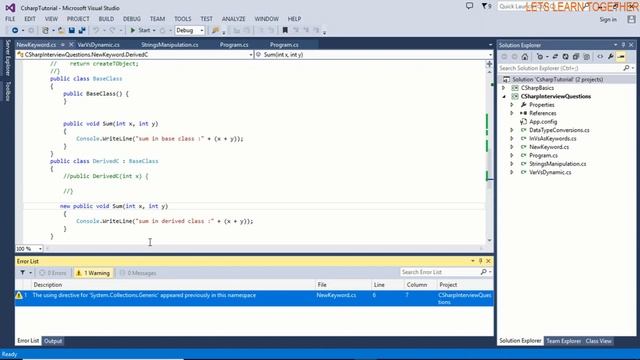Switch to the Class View tab
This screenshot has height=360, width=640.
598,341
